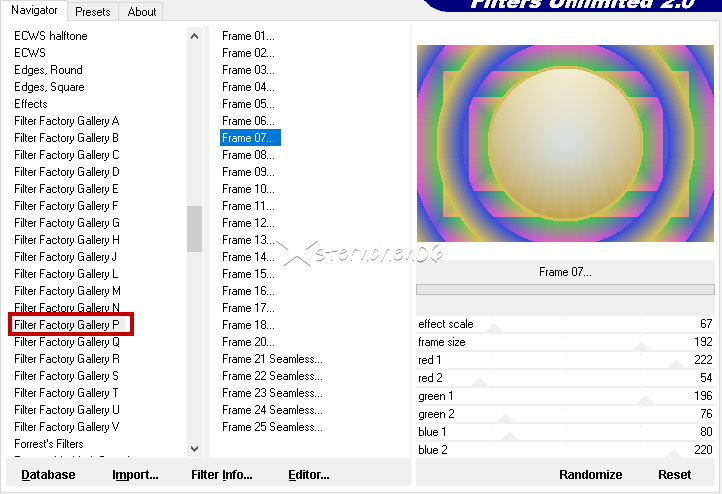Screen dimensions: 722x494
Task: Select Forrest's Filters category
Action: tap(49, 444)
